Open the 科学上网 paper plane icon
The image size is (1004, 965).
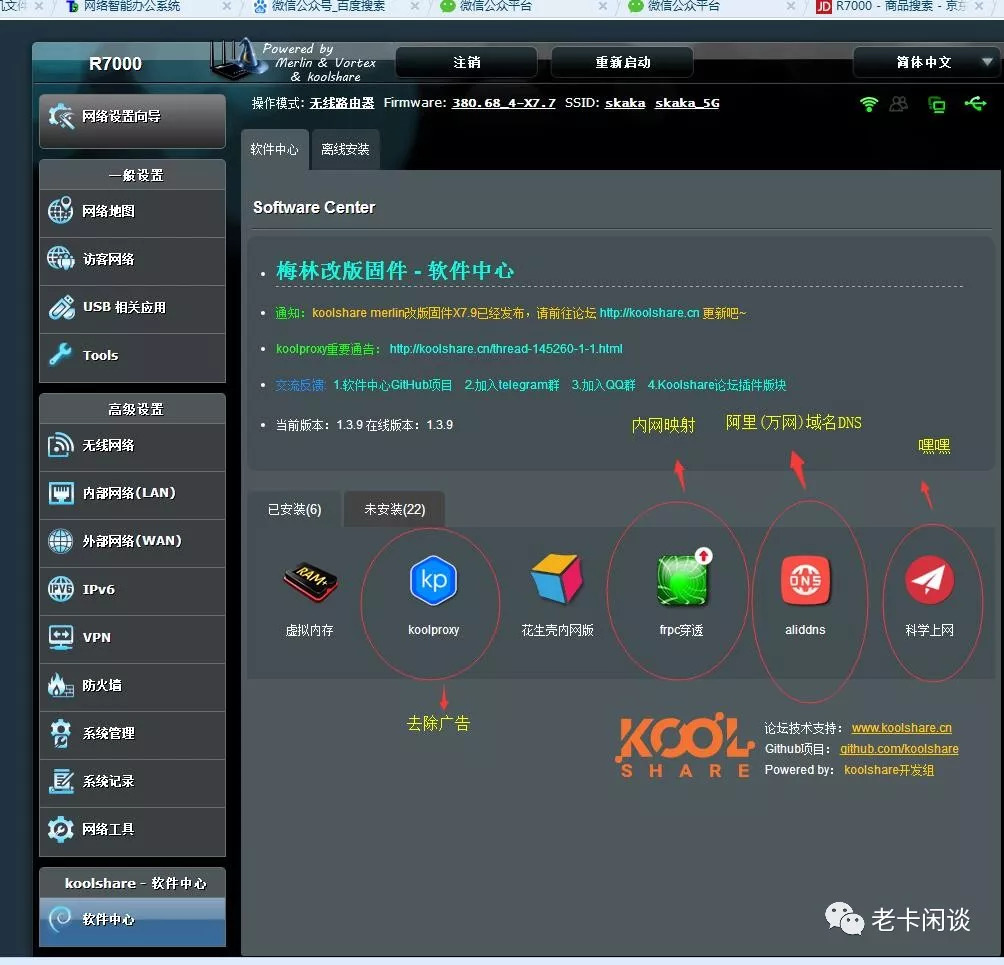tap(929, 580)
